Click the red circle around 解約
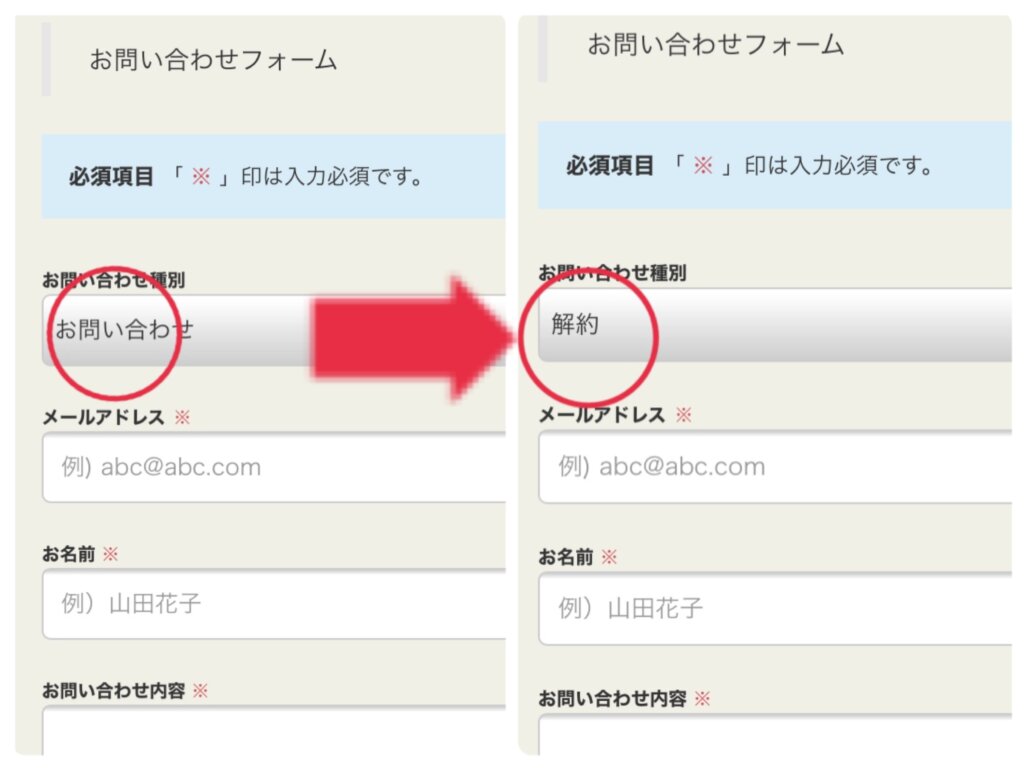This screenshot has height=768, width=1024. 588,336
